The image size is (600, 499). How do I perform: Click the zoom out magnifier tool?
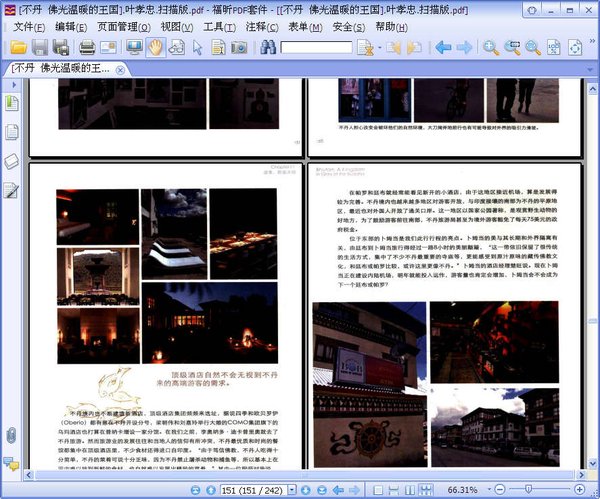coord(533,47)
